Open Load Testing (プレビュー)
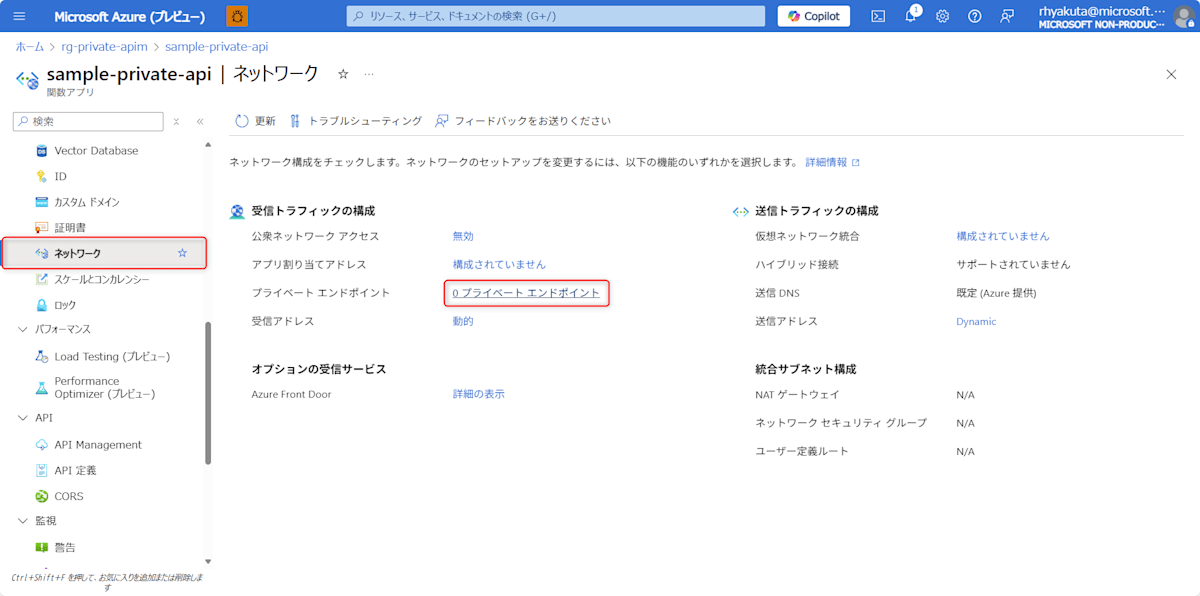1200x596 pixels. 112,356
